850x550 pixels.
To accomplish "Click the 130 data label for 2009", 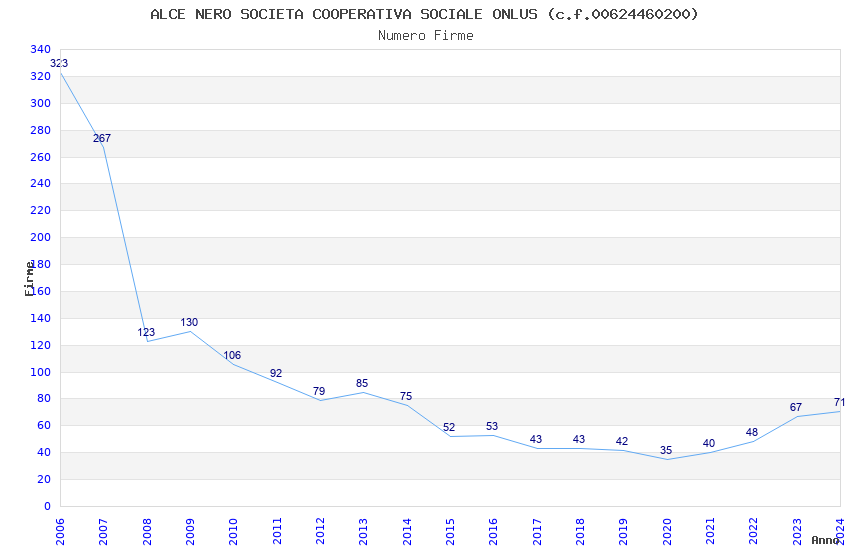I will pyautogui.click(x=189, y=322).
